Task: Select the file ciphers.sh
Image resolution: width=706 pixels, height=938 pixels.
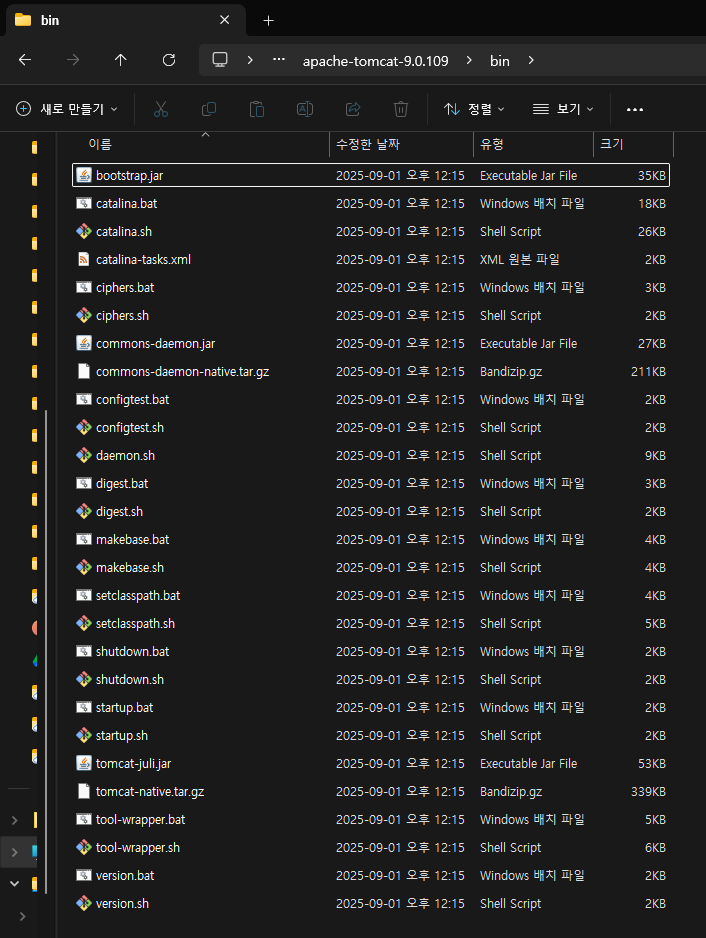Action: click(x=371, y=315)
